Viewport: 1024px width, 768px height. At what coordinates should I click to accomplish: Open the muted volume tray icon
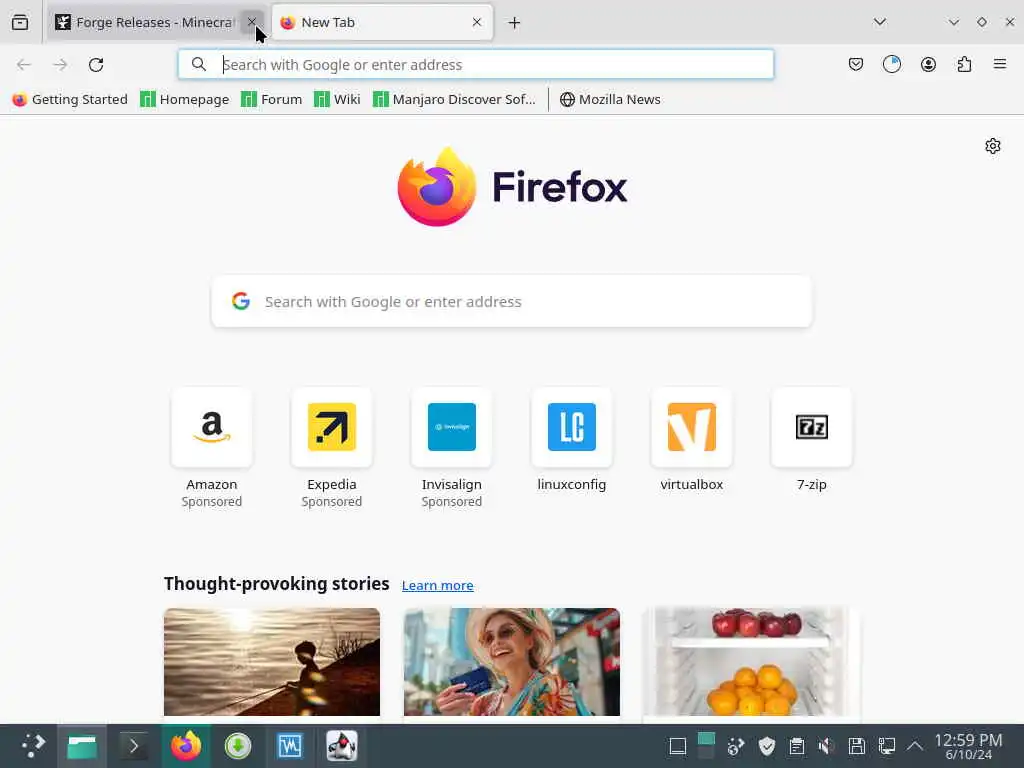click(x=826, y=746)
